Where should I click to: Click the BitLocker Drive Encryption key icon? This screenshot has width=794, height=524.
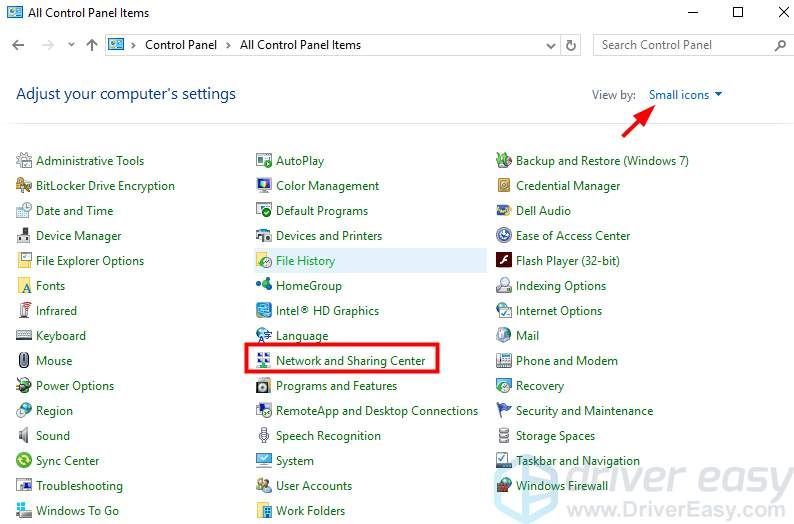24,186
